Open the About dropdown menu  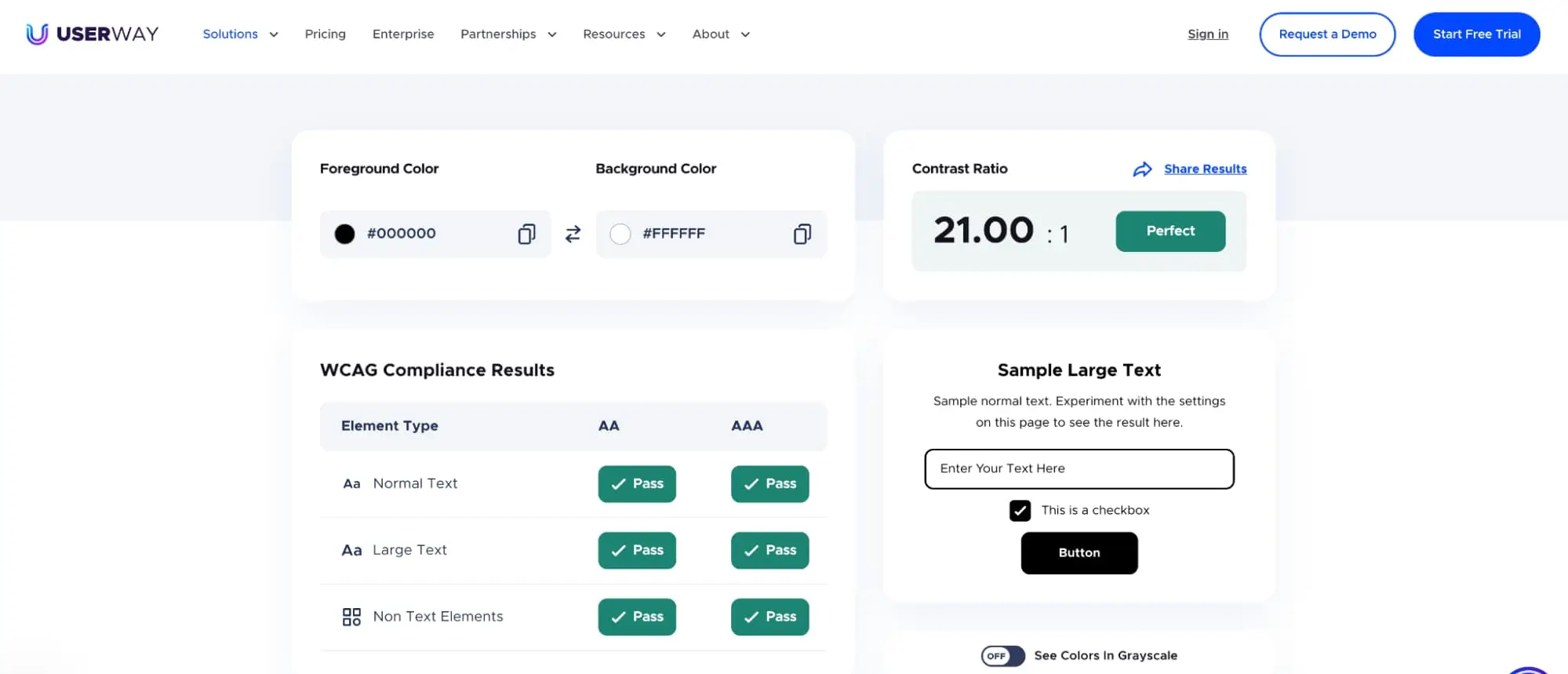click(x=721, y=35)
